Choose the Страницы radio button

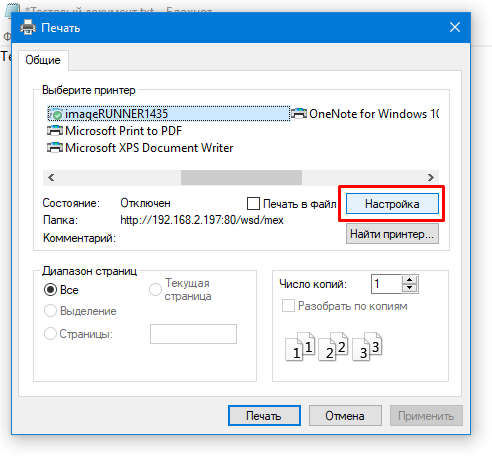click(50, 333)
